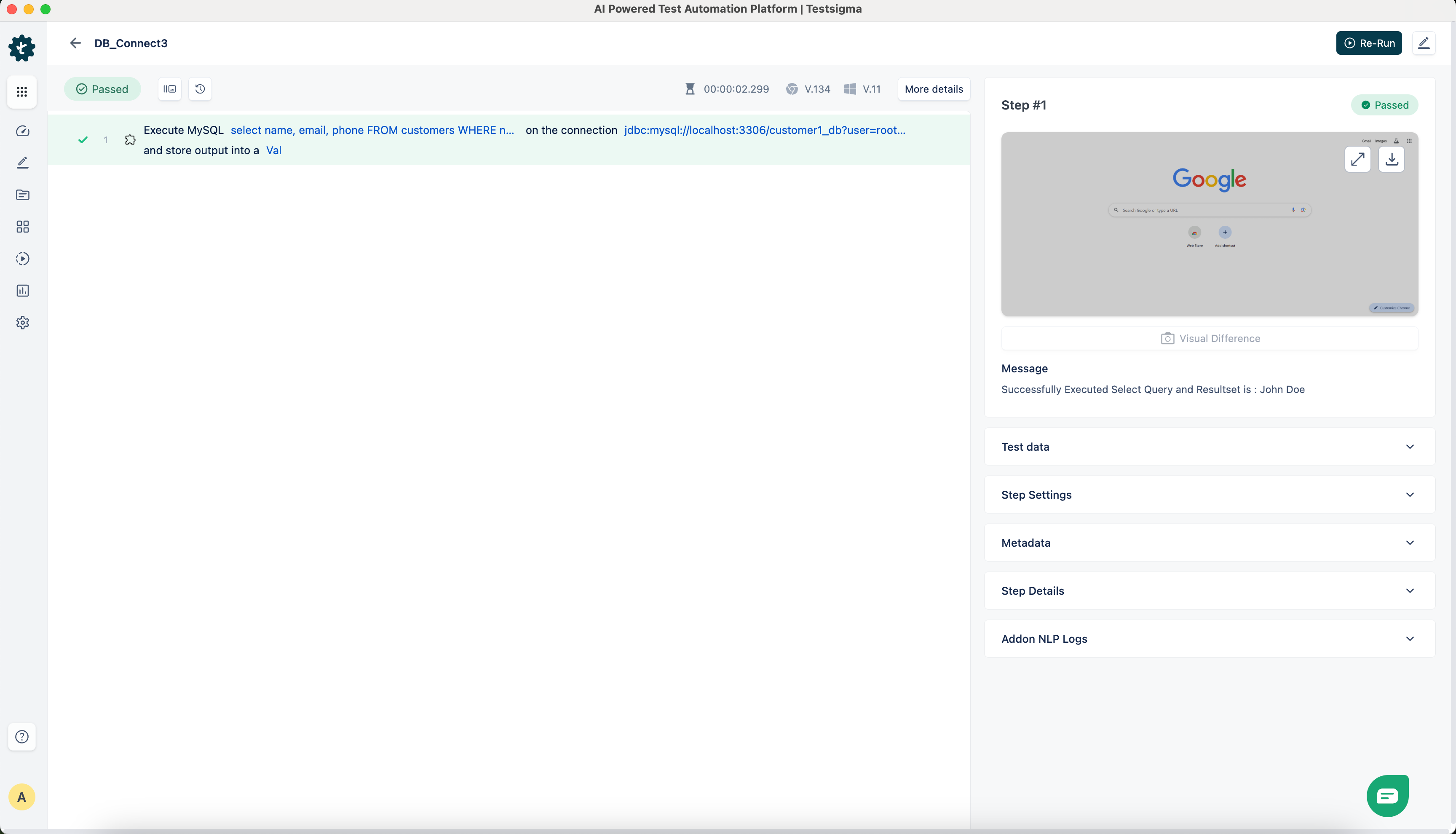Open More details panel
This screenshot has height=834, width=1456.
[933, 89]
